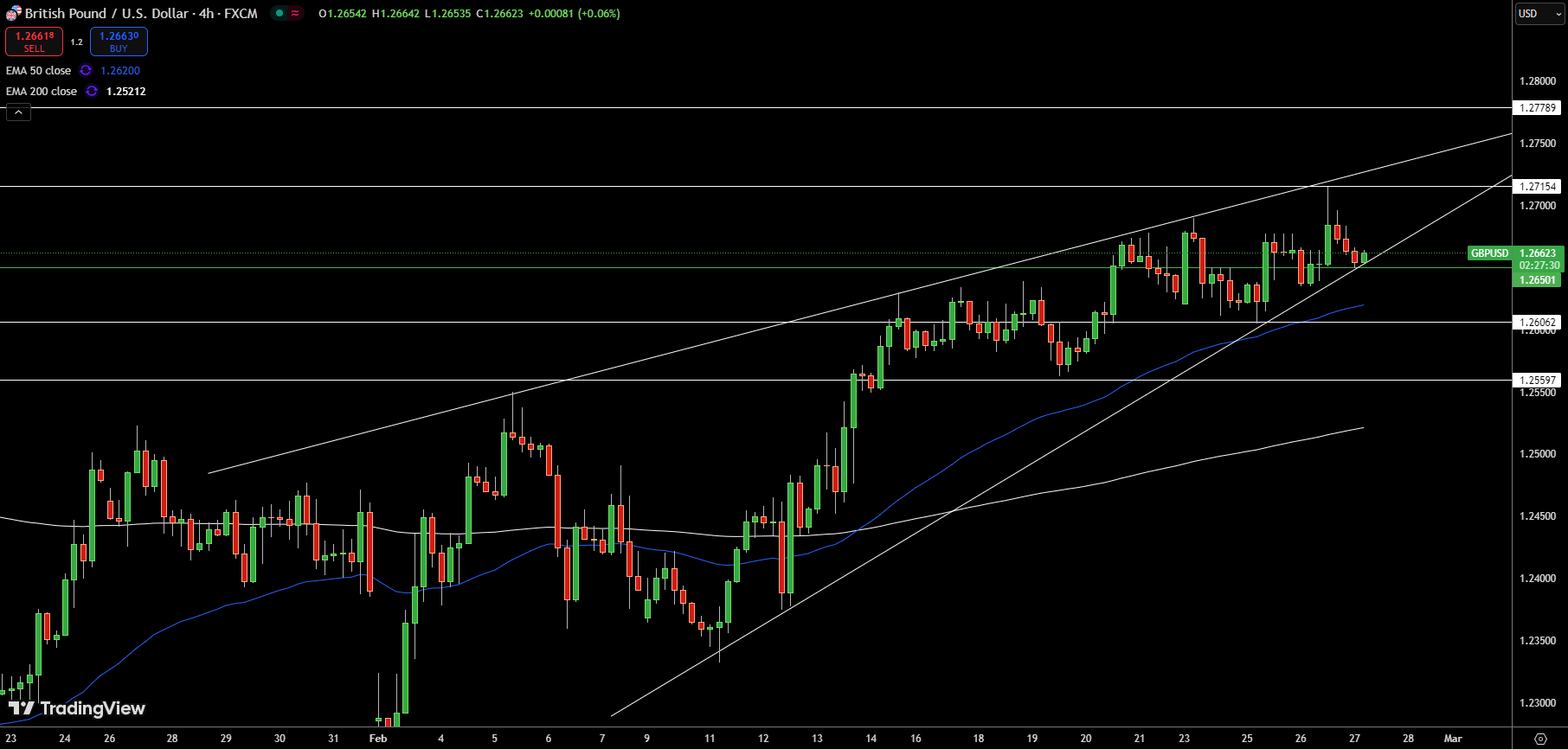Image resolution: width=1568 pixels, height=749 pixels.
Task: Click the 1.27500 price axis label
Action: click(x=1538, y=144)
